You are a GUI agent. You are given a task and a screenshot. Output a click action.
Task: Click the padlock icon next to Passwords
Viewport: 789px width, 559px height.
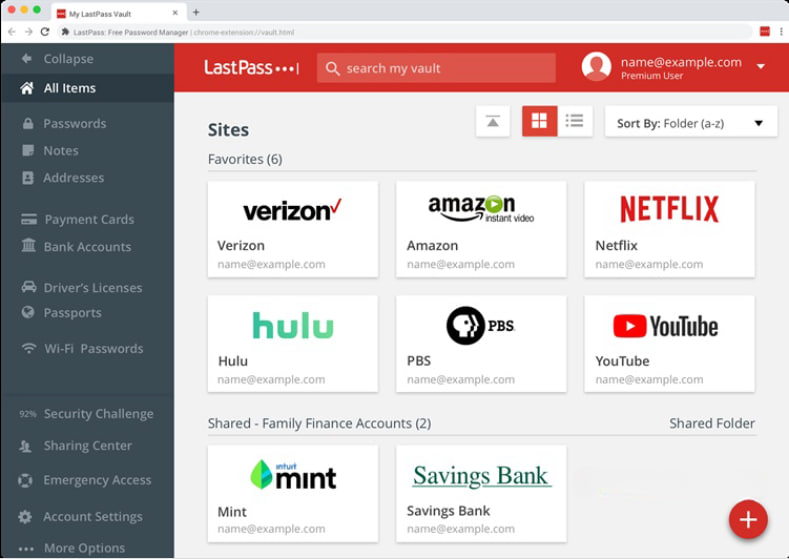pyautogui.click(x=28, y=123)
